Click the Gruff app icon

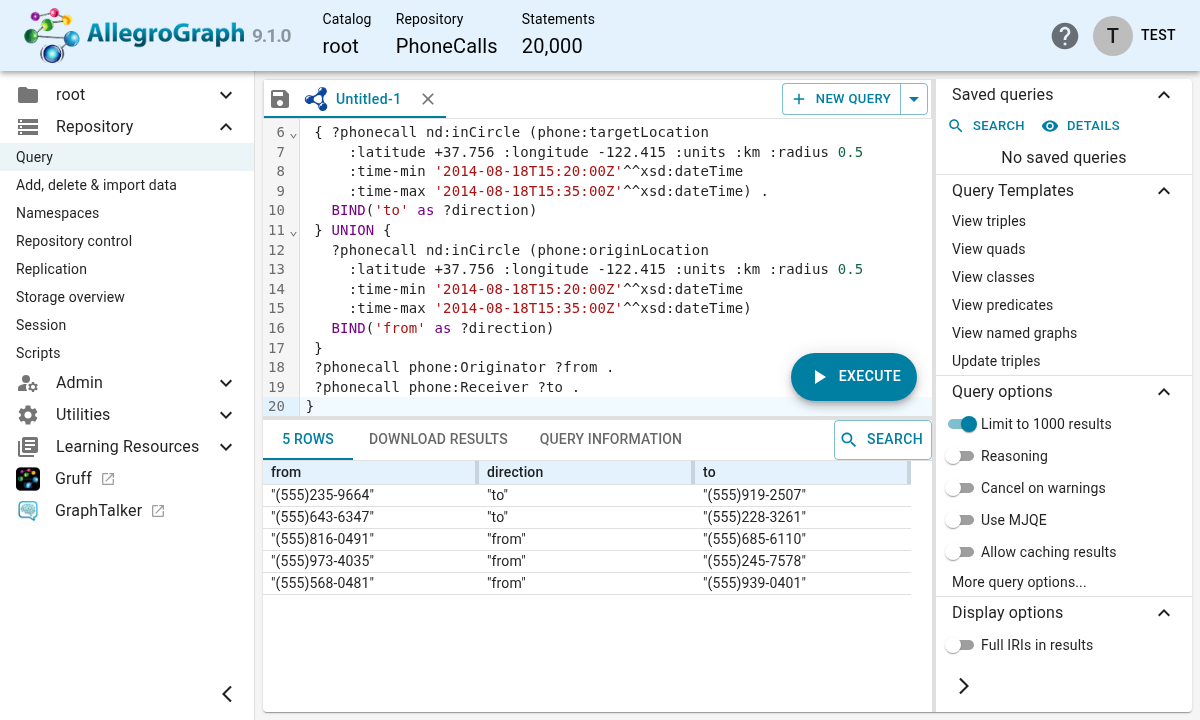coord(28,479)
